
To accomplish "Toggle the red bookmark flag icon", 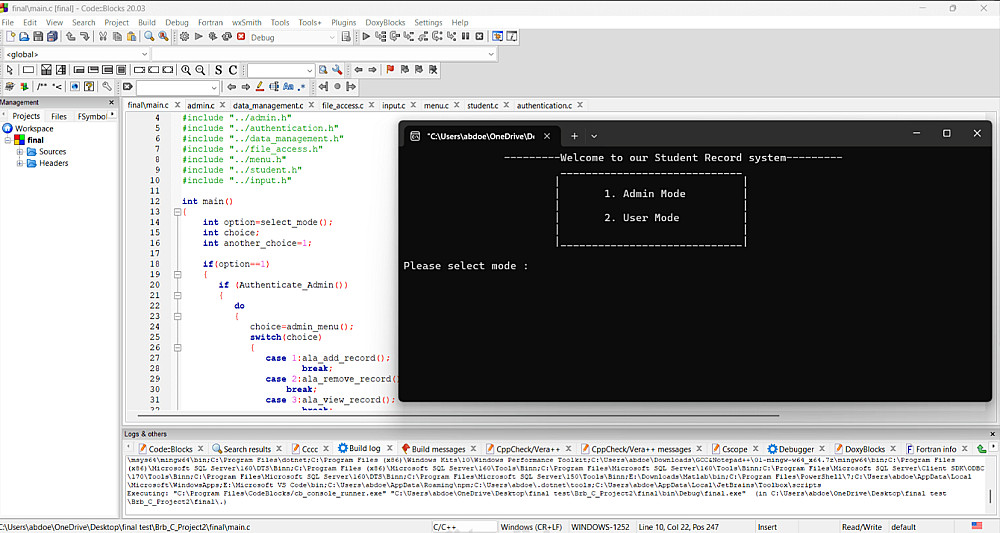I will tap(390, 70).
